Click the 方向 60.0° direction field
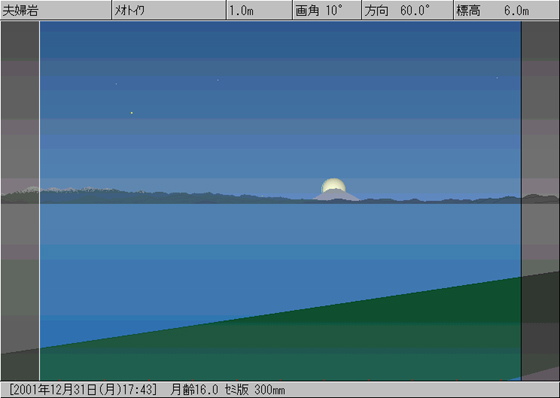This screenshot has height=398, width=560. click(408, 10)
